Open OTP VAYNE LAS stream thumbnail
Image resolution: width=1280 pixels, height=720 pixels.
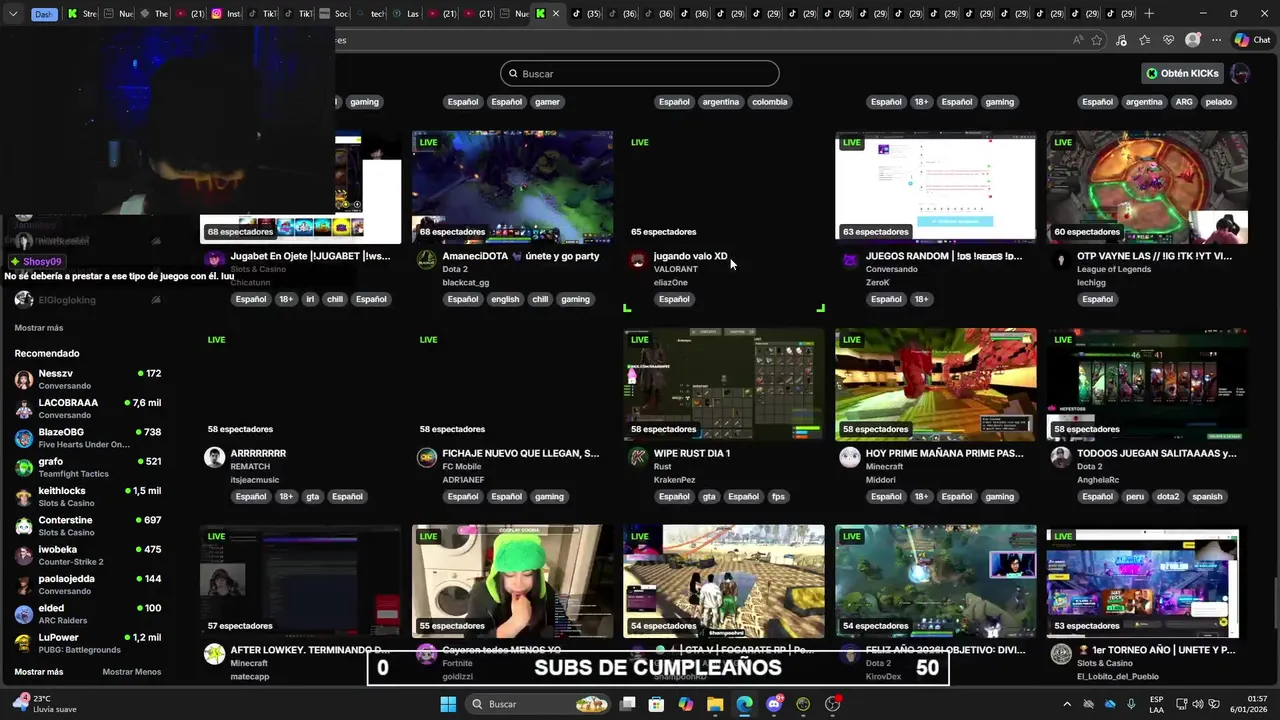(1147, 187)
